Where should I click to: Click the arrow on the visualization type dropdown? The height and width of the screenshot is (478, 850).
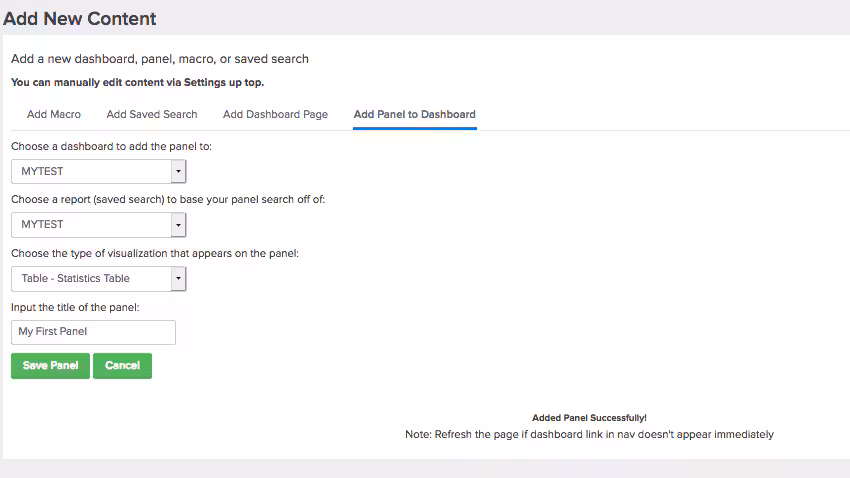point(178,278)
